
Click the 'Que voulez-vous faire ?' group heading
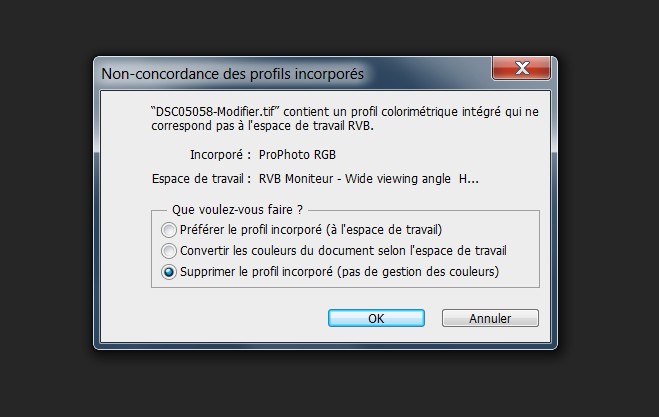pos(237,209)
